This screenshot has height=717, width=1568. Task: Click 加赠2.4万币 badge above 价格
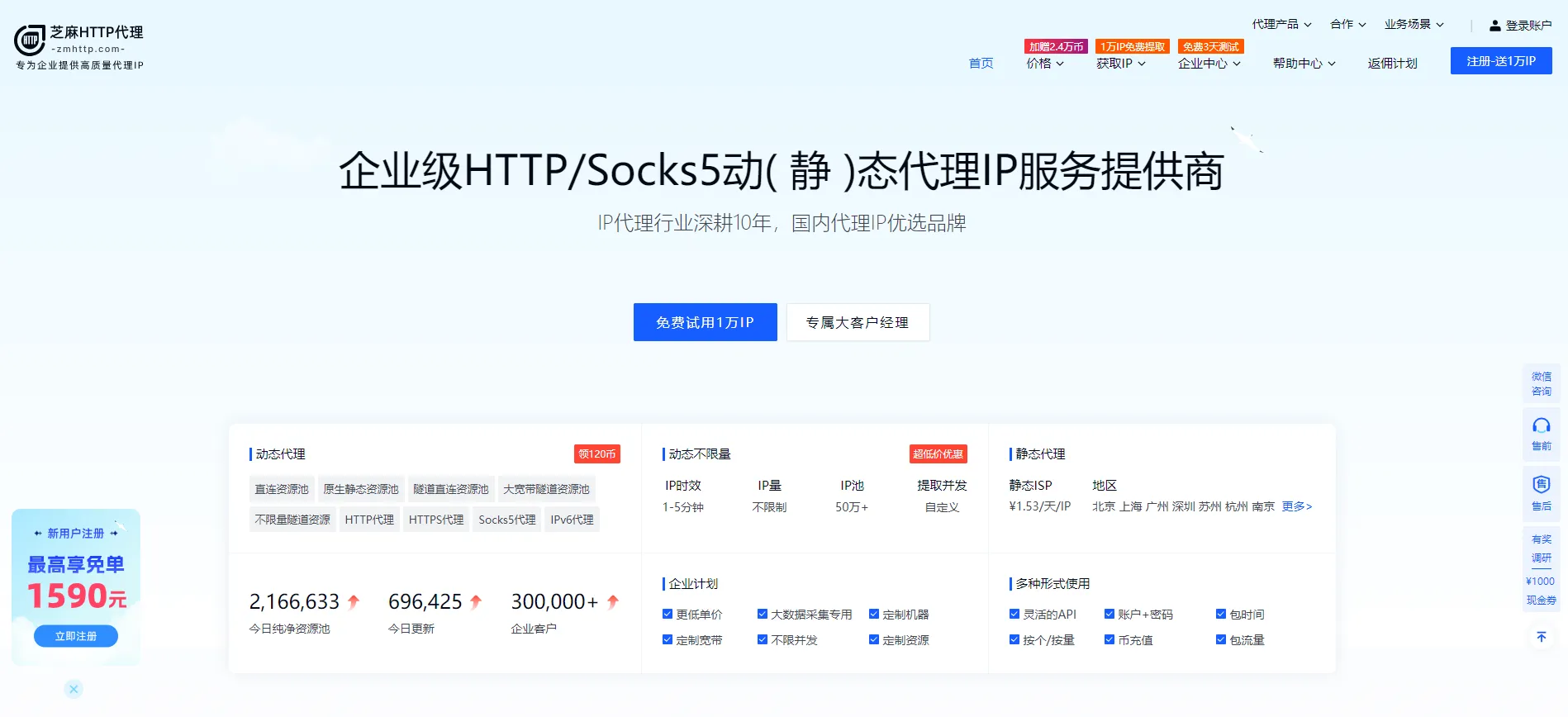[1056, 47]
